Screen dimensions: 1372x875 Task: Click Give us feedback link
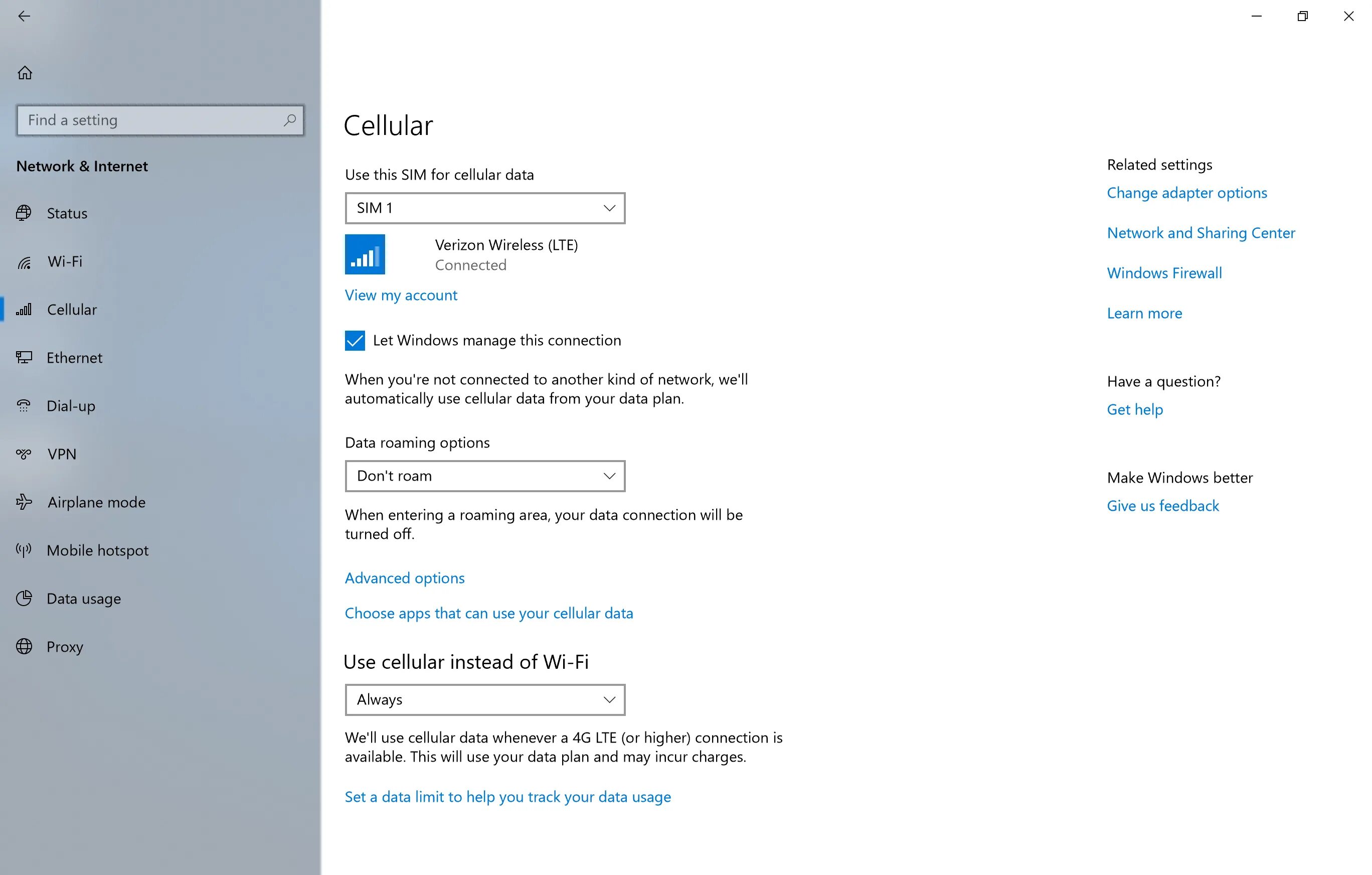click(1163, 506)
